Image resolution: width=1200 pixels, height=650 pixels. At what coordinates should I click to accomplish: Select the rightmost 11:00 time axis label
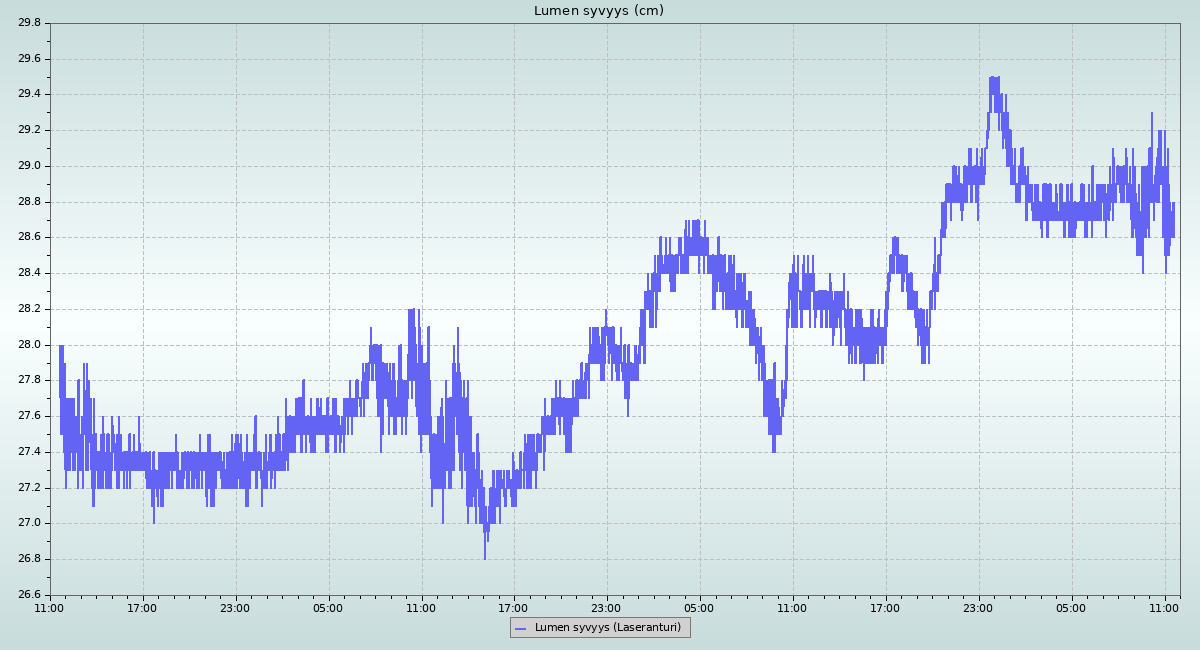click(x=1164, y=607)
